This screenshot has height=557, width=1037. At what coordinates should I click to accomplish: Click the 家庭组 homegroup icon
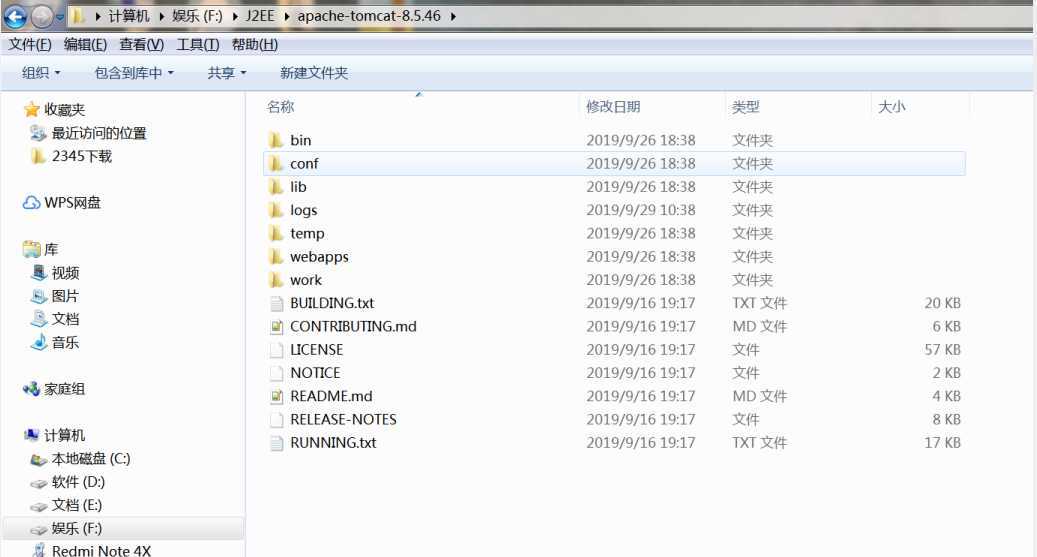31,389
